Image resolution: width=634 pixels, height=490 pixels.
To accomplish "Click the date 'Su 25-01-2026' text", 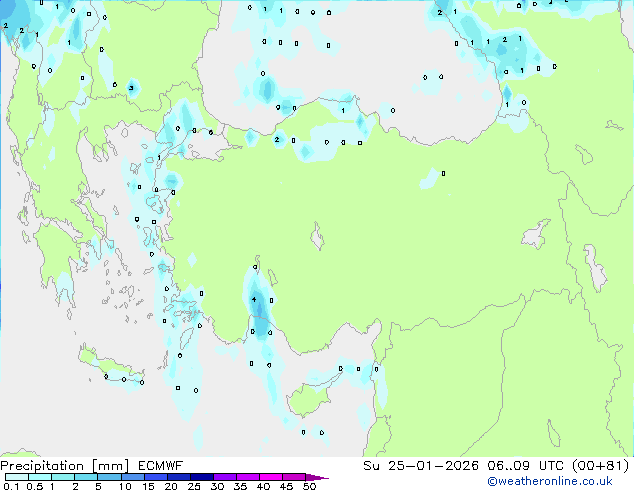I will pyautogui.click(x=421, y=466).
